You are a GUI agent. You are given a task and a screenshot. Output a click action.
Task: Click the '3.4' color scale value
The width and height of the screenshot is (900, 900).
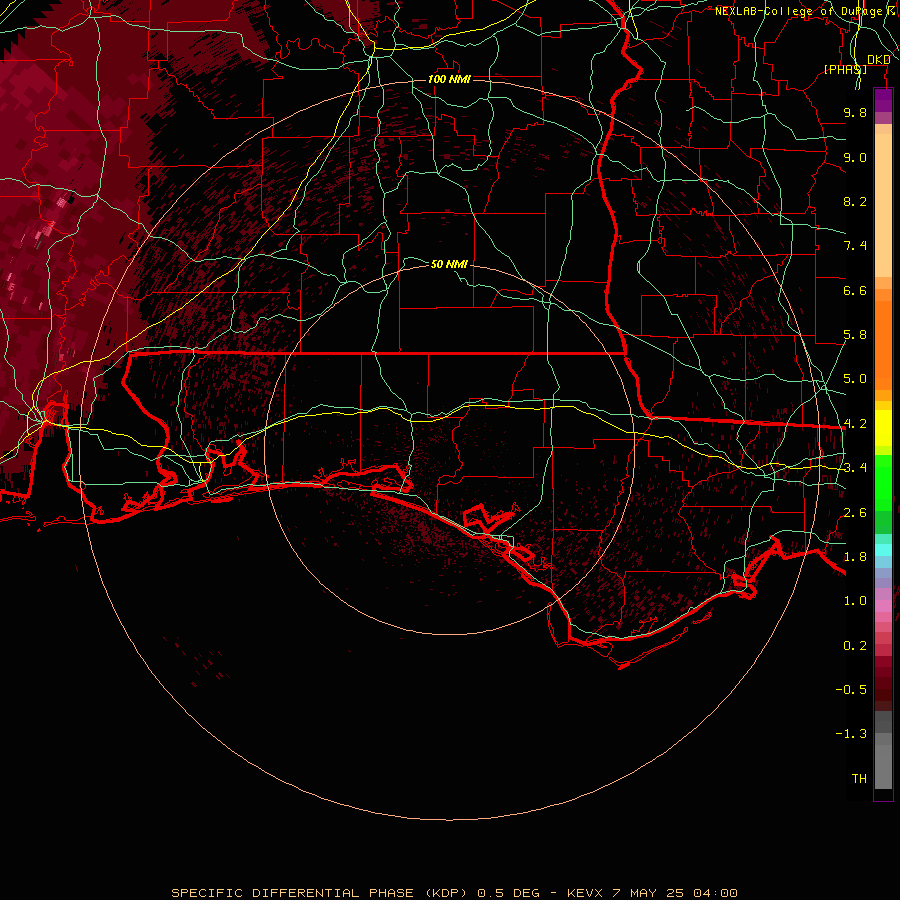click(x=855, y=468)
